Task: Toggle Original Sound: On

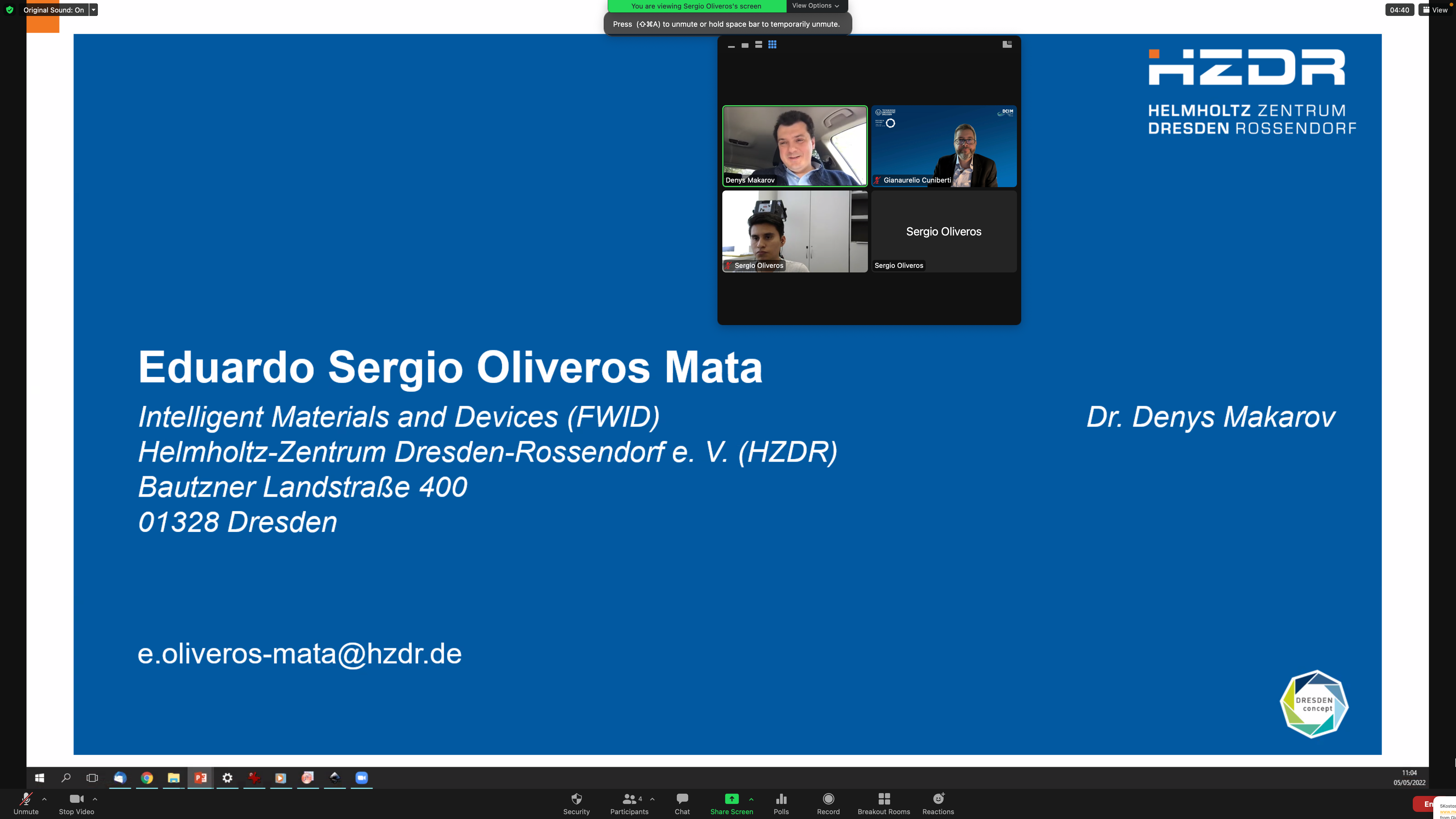Action: (54, 10)
